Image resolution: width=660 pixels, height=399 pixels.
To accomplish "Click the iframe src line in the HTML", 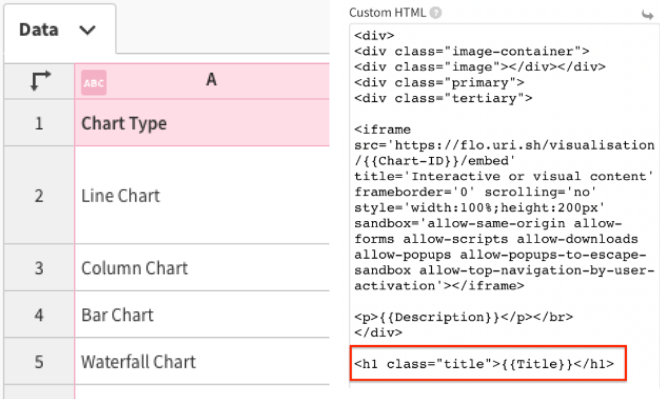I will point(504,145).
